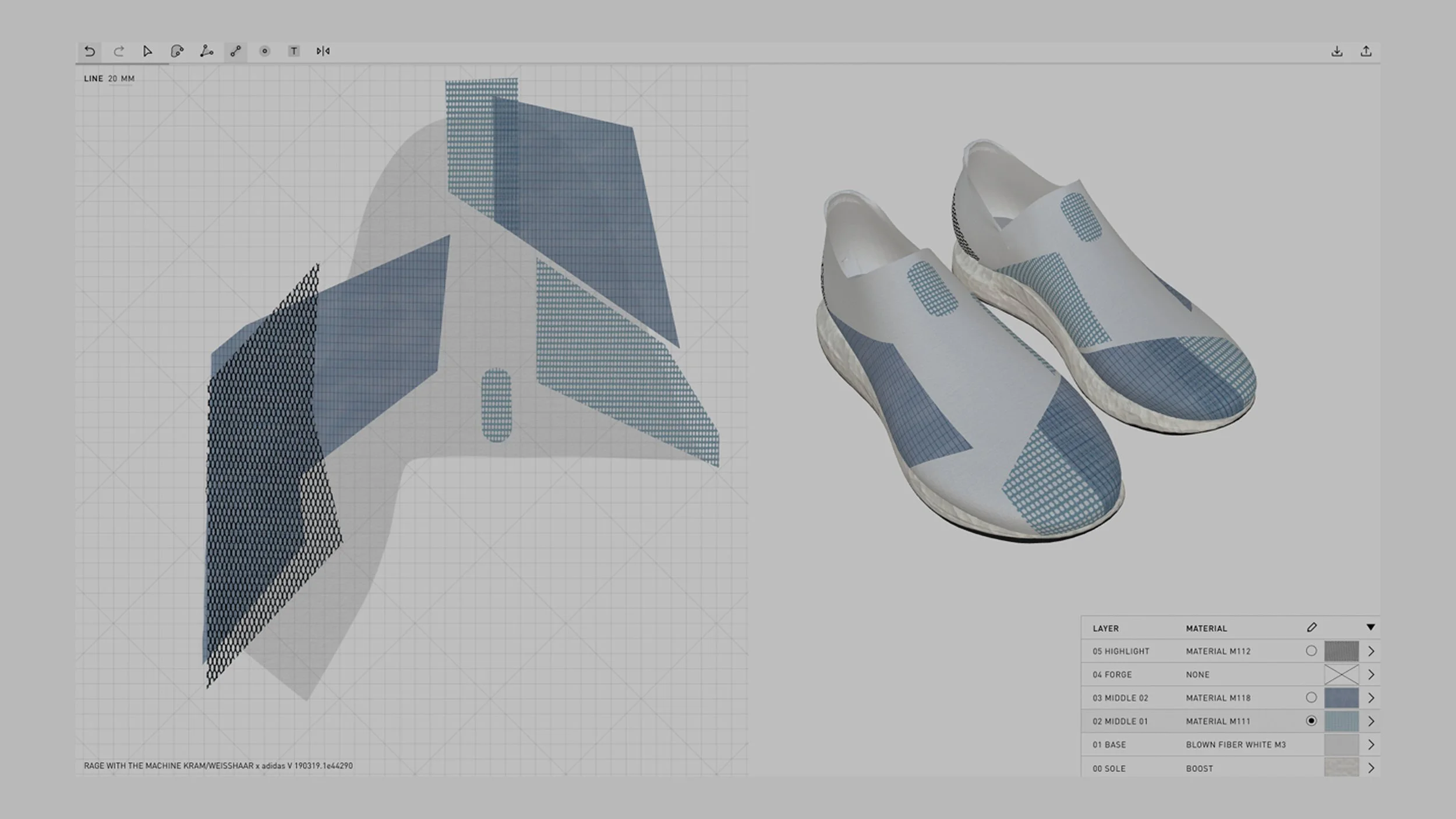The height and width of the screenshot is (819, 1456).
Task: Collapse the layer panel with triangle arrow
Action: 1370,627
